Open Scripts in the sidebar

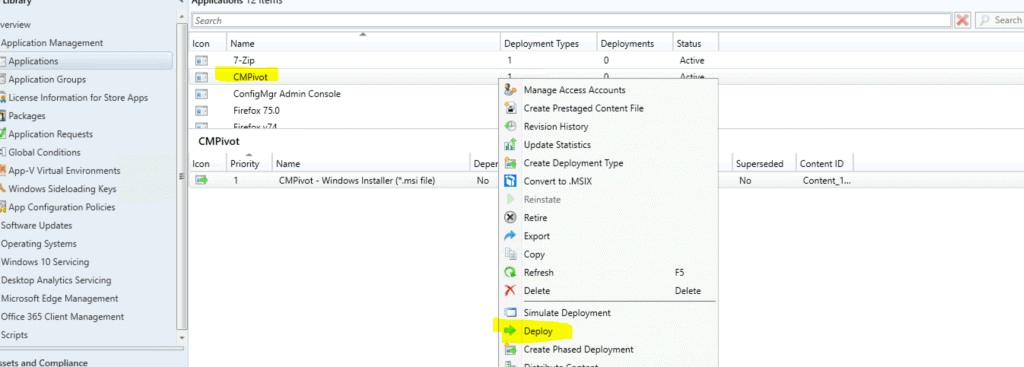tap(14, 335)
